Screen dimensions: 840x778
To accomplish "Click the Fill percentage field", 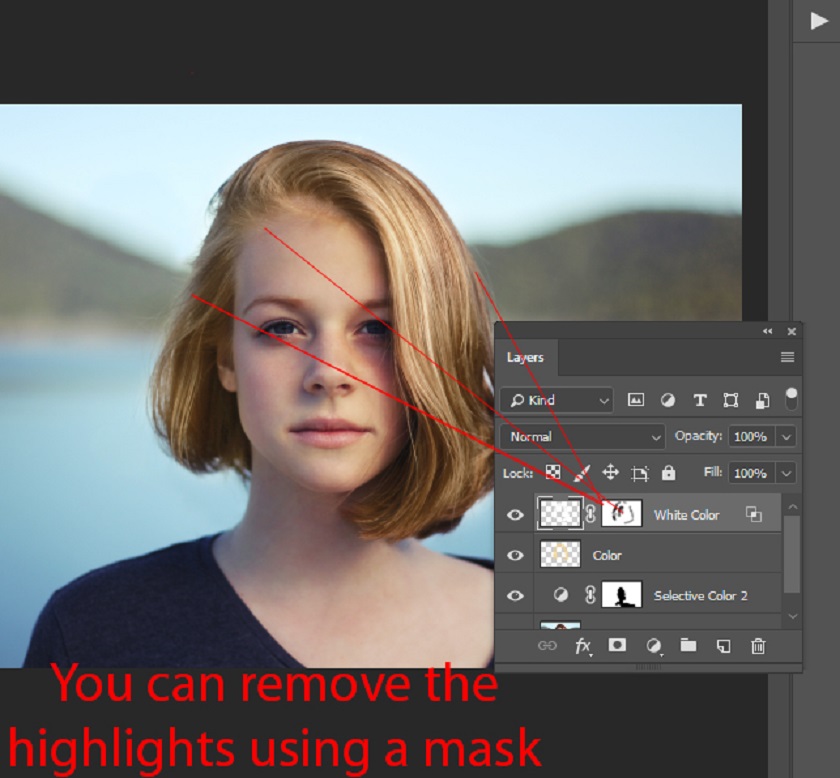I will (750, 473).
